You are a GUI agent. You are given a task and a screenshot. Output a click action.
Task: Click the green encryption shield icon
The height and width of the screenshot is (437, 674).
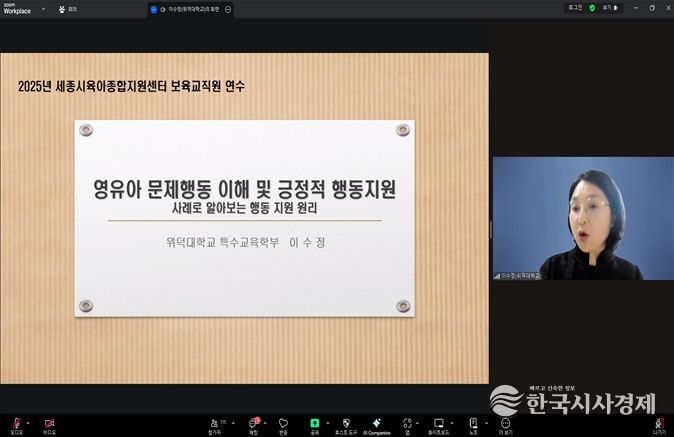[592, 8]
